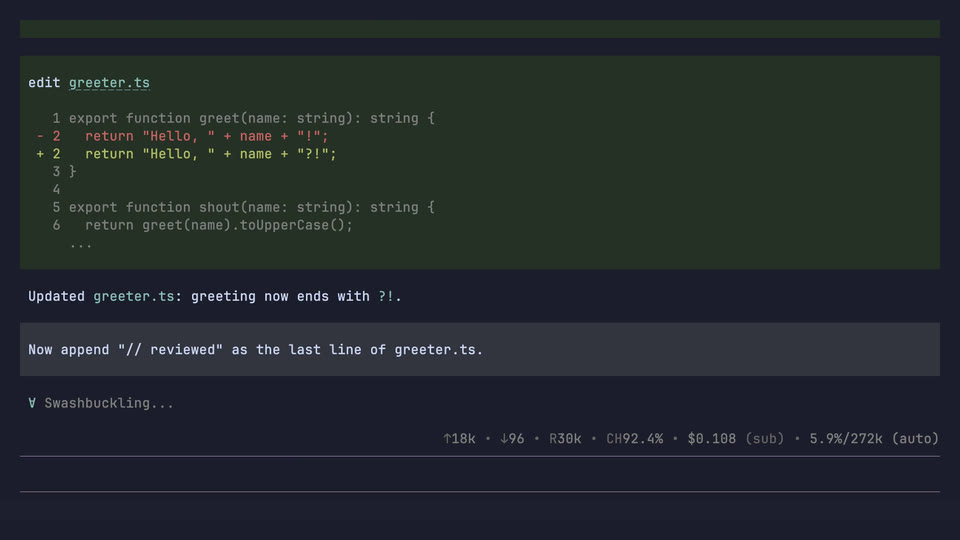Focus the prompt input field at the bottom
Image resolution: width=960 pixels, height=540 pixels.
click(479, 474)
